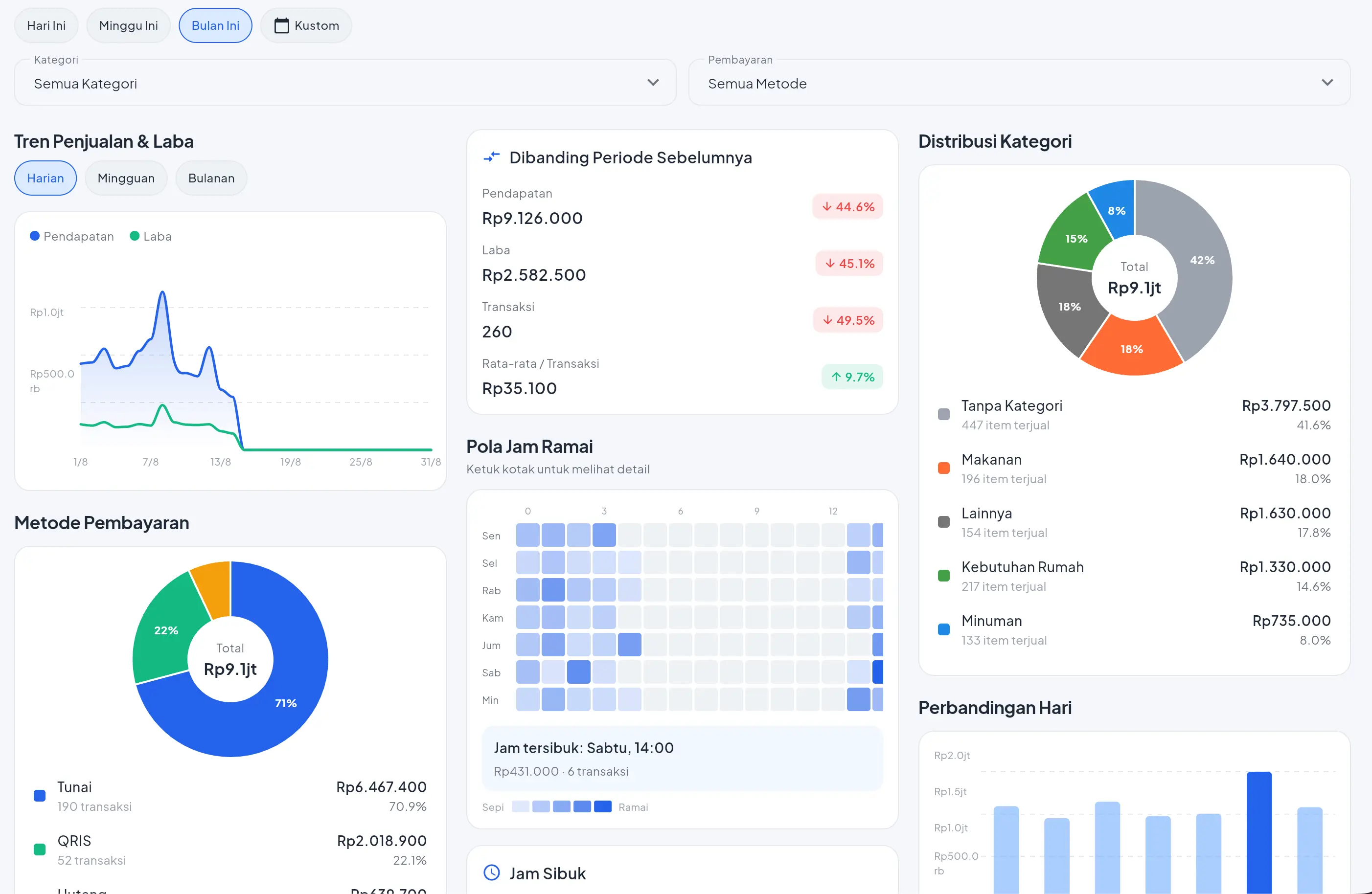Click "447 item terjual" under Tanpa Kategori

click(1006, 425)
